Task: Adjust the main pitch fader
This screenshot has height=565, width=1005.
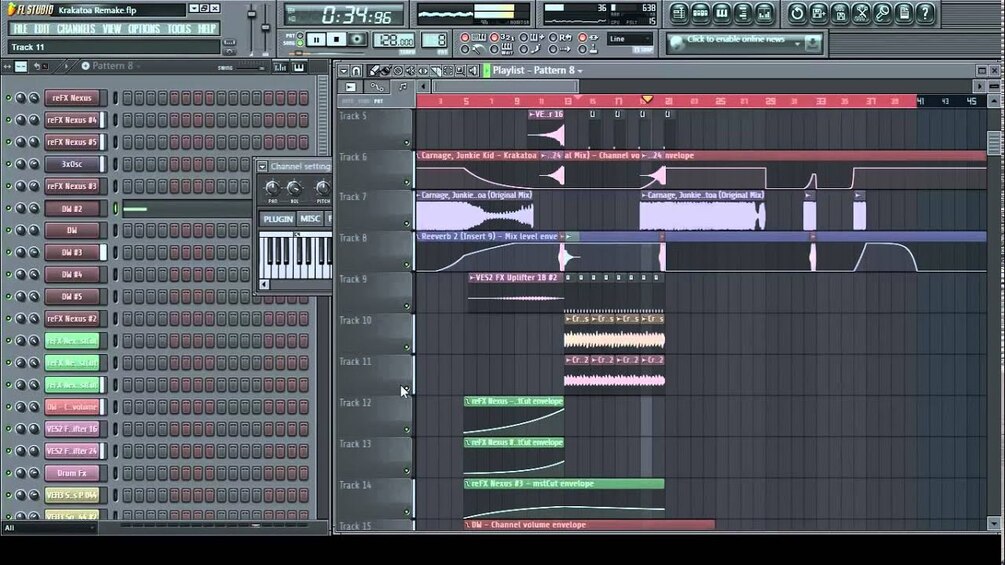Action: pos(265,26)
